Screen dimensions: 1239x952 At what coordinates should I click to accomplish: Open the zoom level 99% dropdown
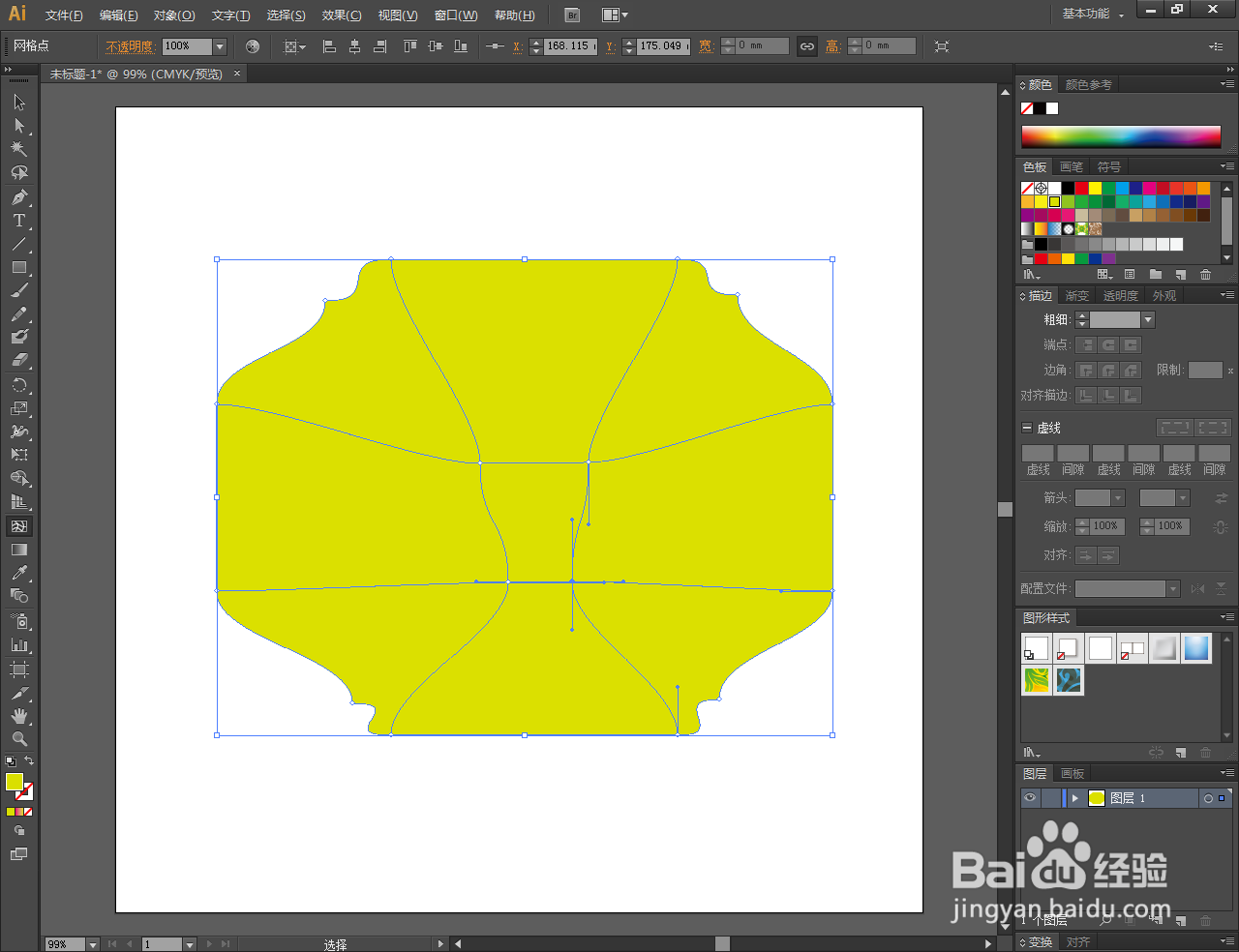pos(93,944)
